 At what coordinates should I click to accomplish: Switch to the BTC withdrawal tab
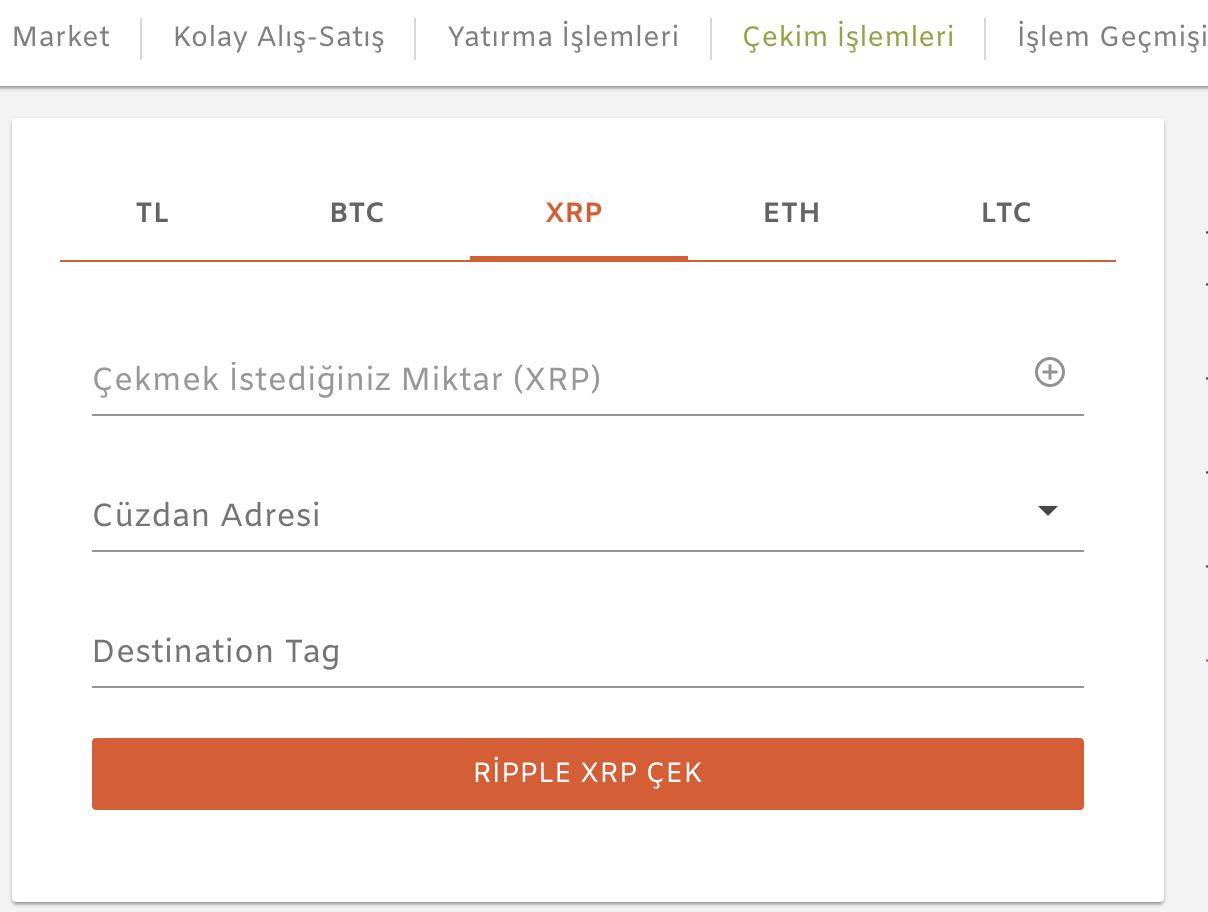click(357, 213)
